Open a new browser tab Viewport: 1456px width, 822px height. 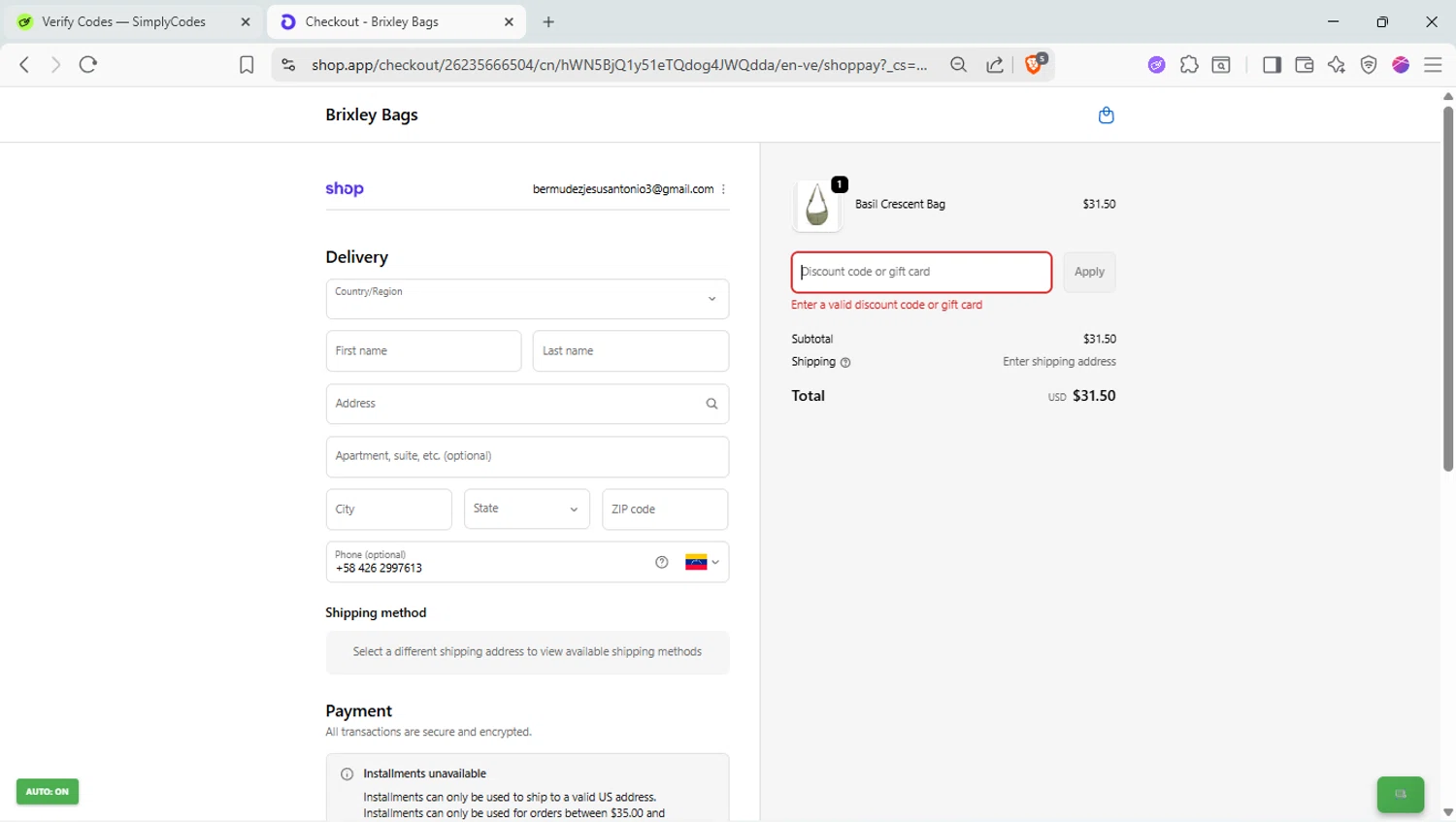click(x=548, y=21)
